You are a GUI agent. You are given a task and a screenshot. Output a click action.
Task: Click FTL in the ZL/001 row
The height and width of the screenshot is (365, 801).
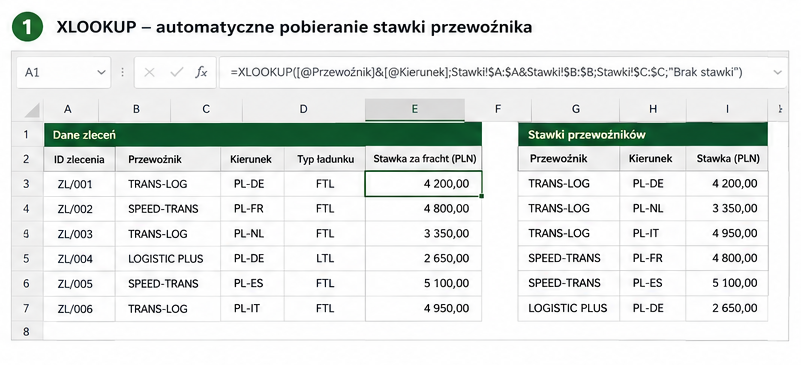(x=325, y=184)
